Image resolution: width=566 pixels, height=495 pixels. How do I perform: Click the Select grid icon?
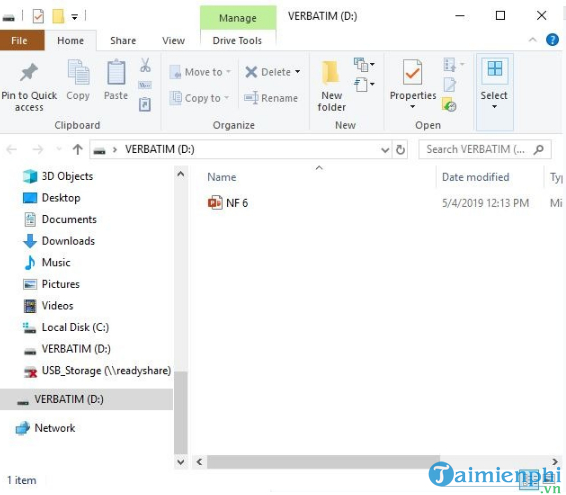point(495,69)
